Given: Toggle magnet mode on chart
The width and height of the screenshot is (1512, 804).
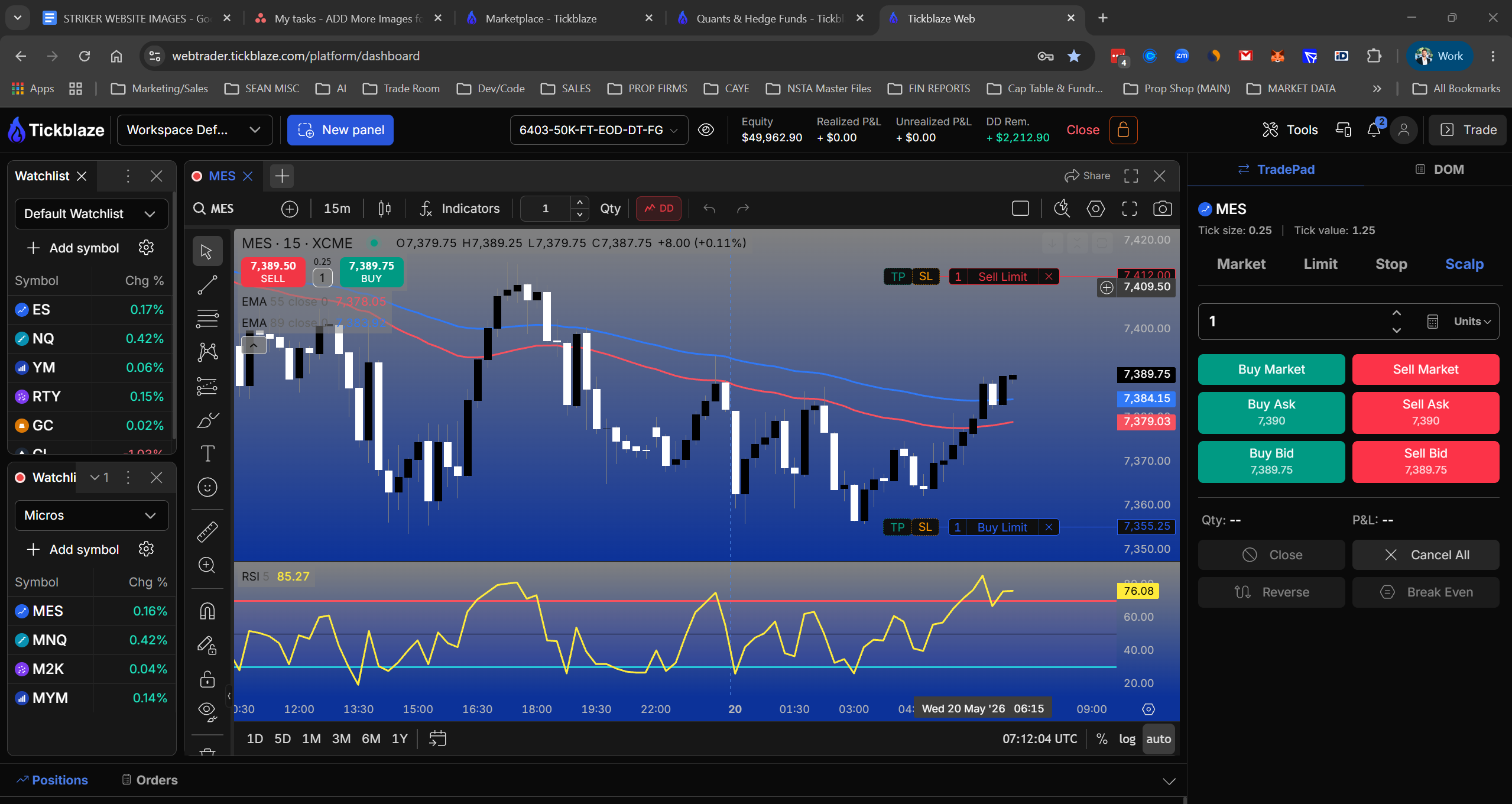Looking at the screenshot, I should [207, 611].
